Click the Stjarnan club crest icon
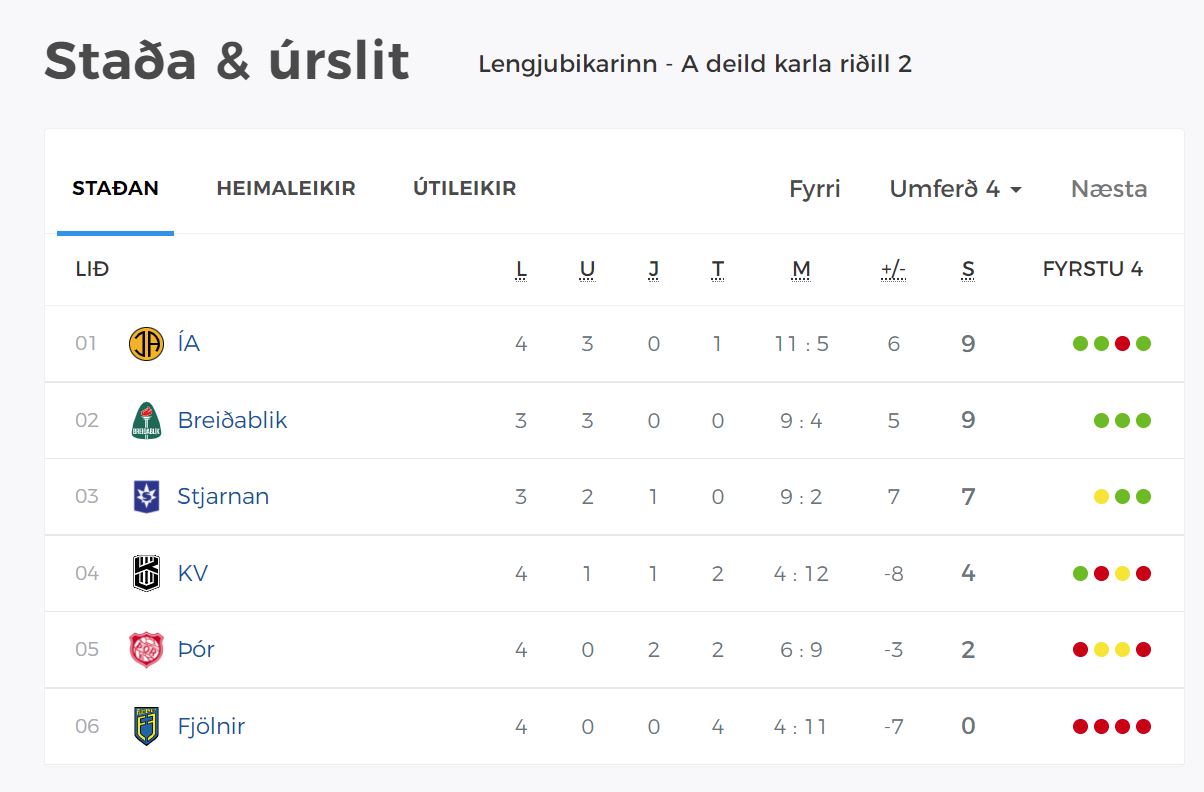 (146, 496)
